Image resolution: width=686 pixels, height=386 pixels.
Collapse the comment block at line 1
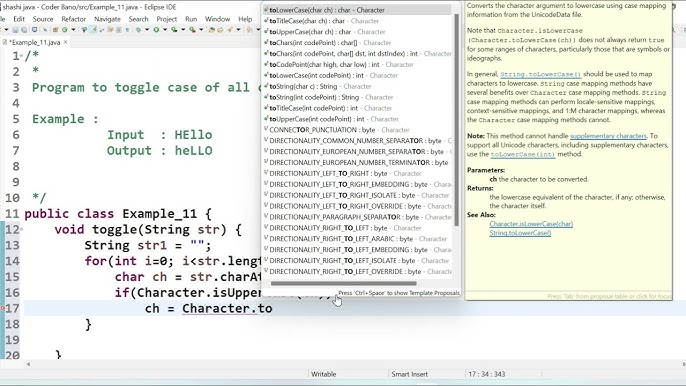point(21,56)
